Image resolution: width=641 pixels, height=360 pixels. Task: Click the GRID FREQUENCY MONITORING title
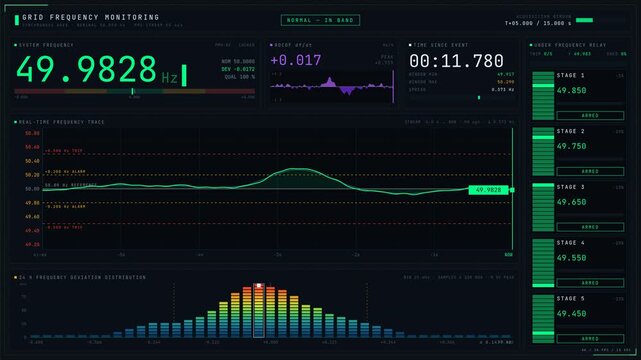(91, 17)
